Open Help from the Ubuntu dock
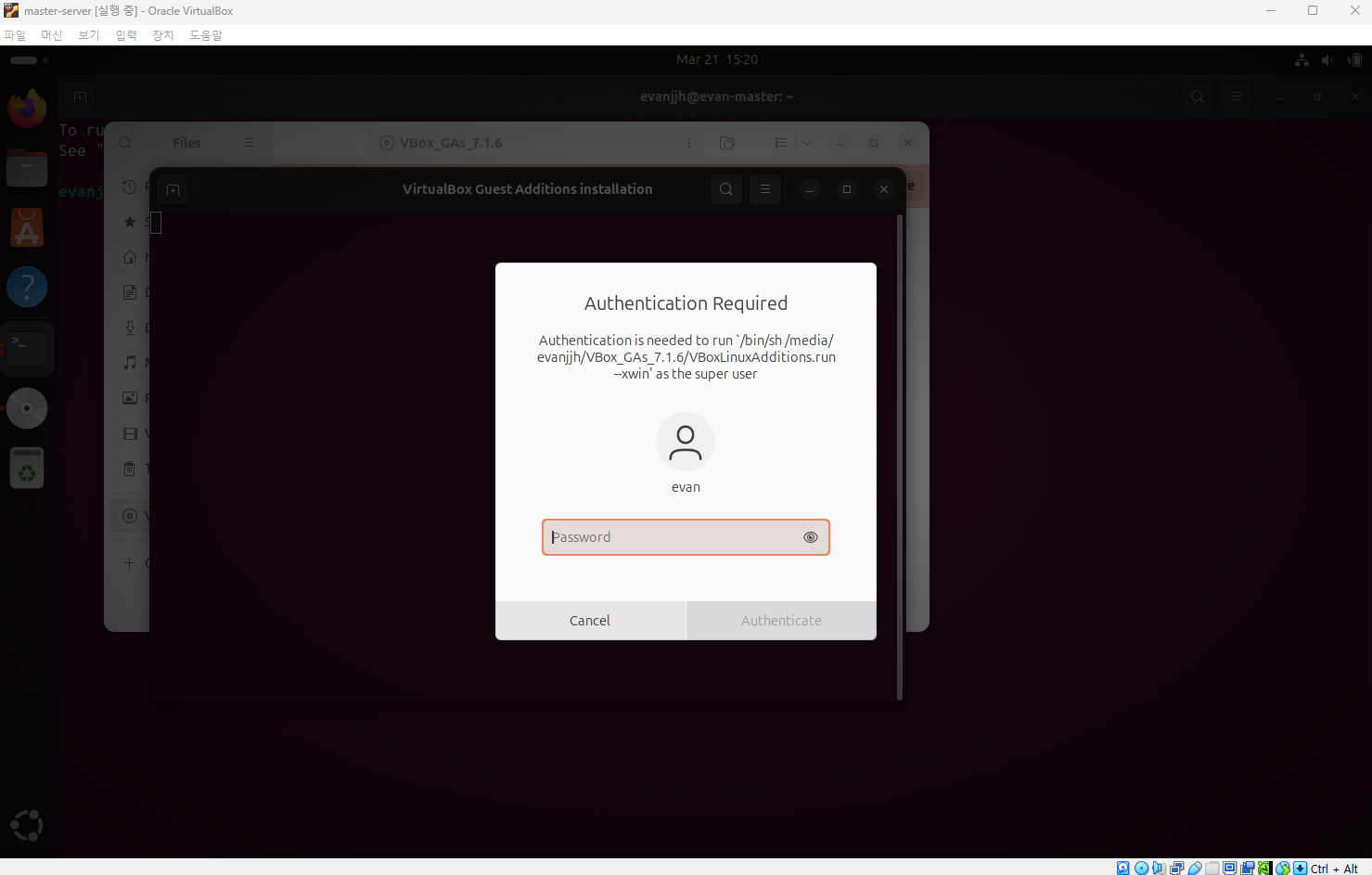The height and width of the screenshot is (875, 1372). (27, 288)
